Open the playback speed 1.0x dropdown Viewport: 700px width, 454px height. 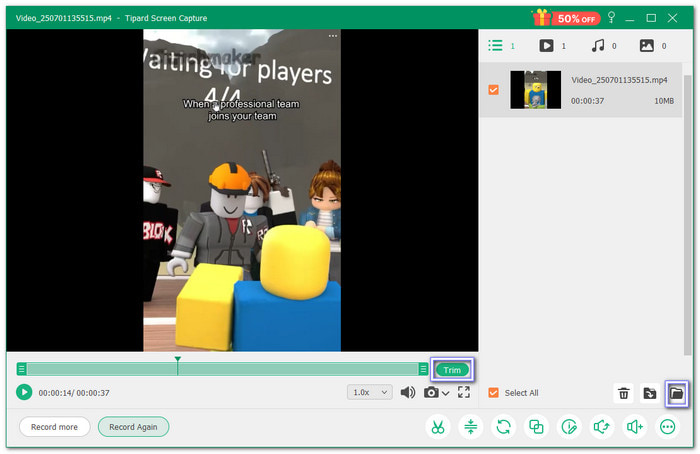pos(370,392)
